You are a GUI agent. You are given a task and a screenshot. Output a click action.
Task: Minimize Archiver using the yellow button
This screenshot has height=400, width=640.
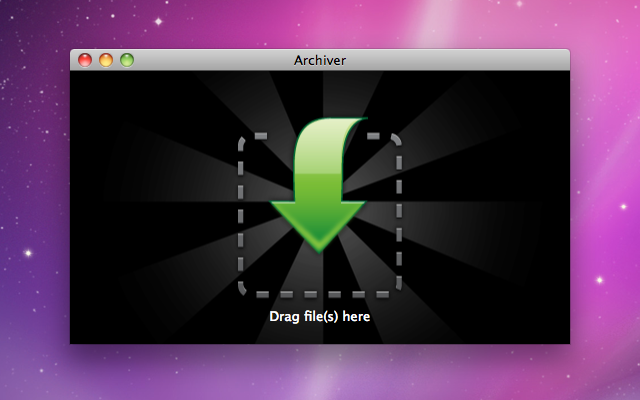(106, 60)
